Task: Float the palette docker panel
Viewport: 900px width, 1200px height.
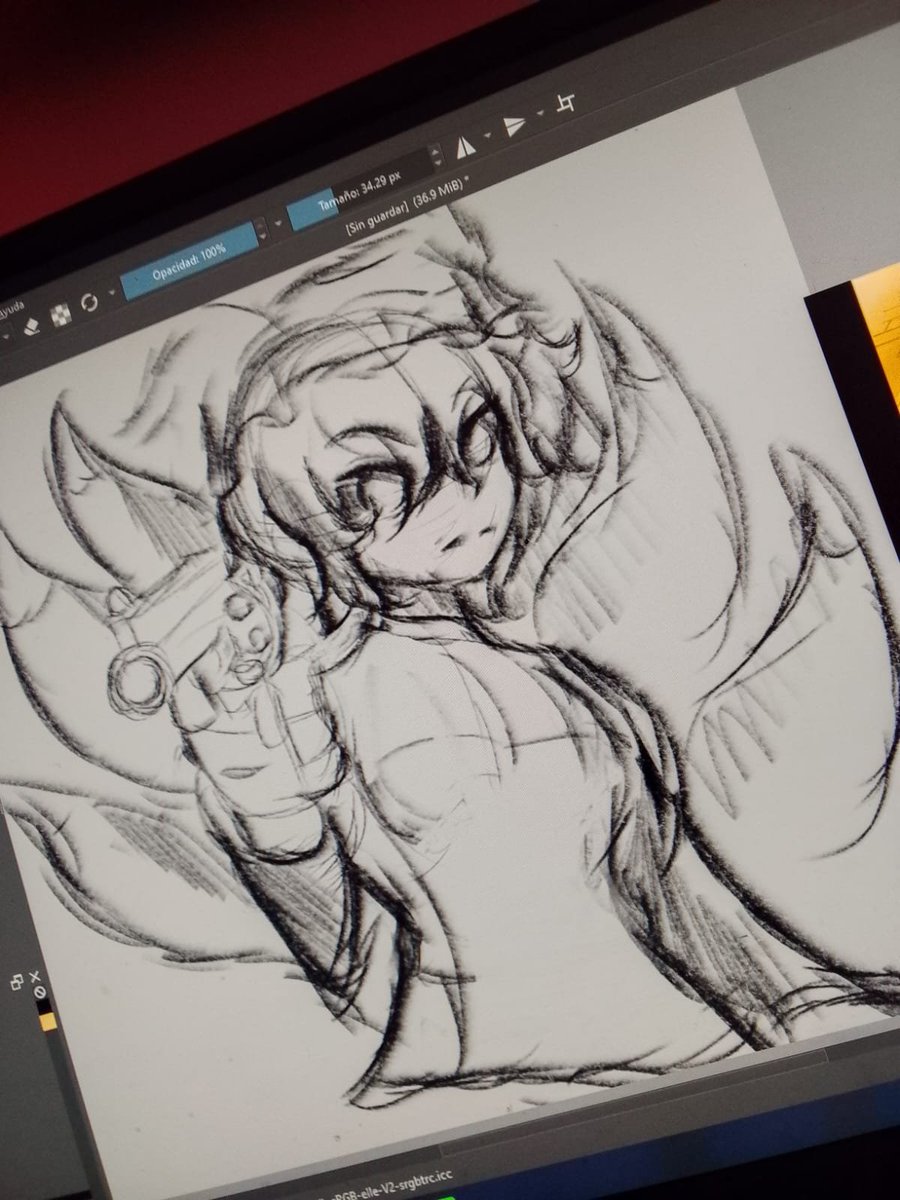Action: coord(18,984)
